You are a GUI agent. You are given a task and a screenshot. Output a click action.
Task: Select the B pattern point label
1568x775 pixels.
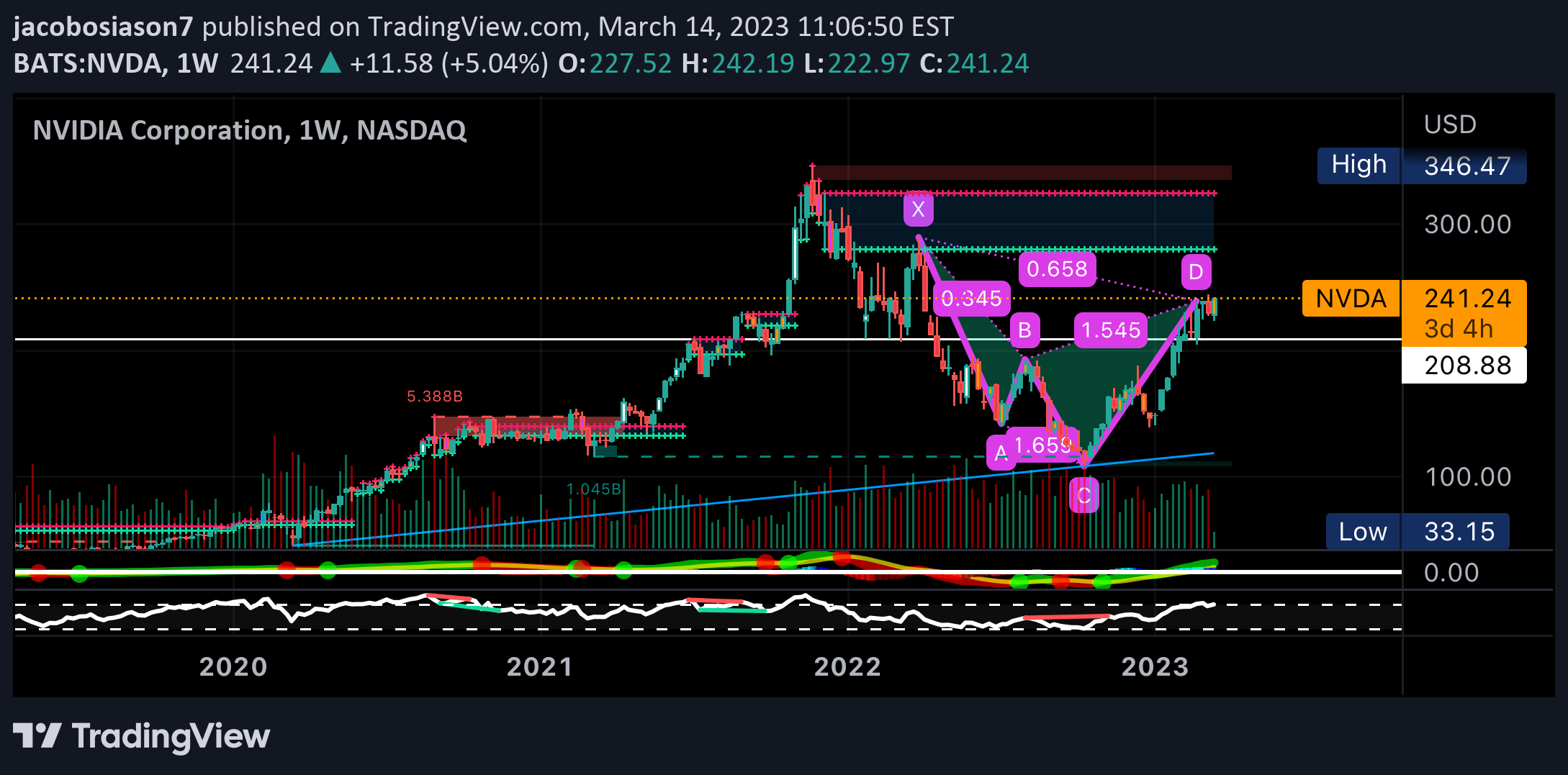1024,330
